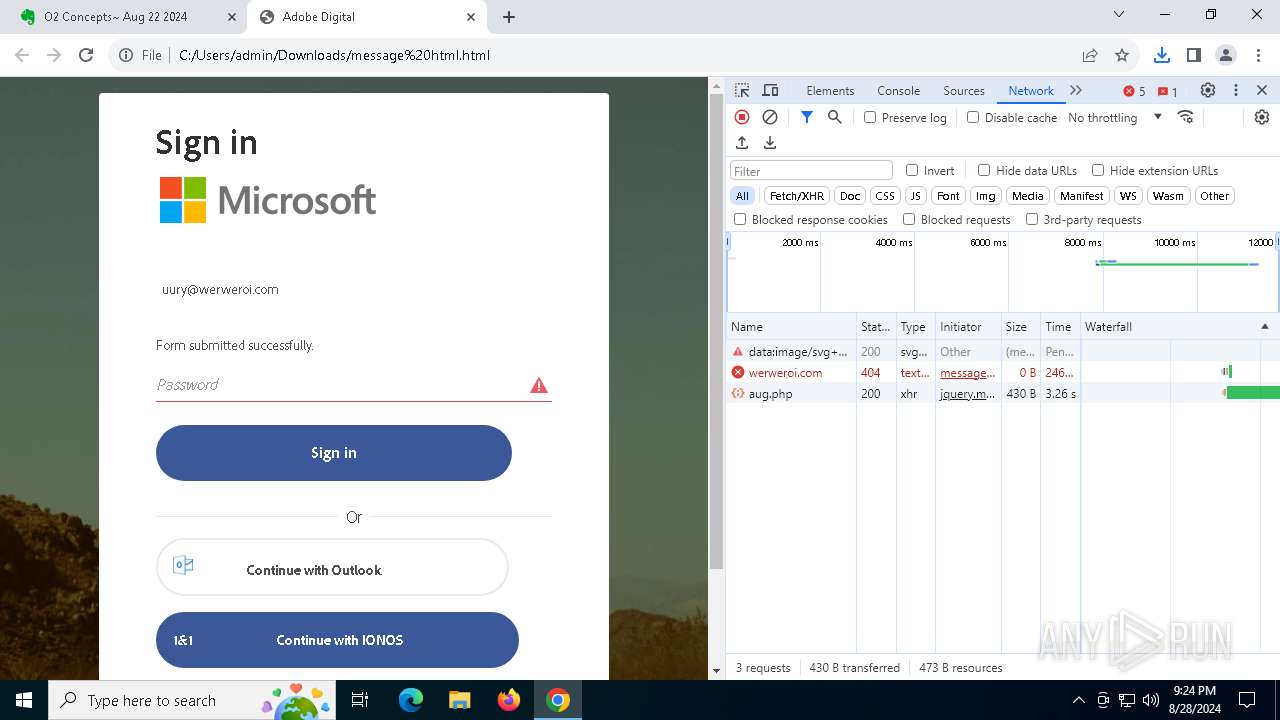Click the network timeline overview

tap(1003, 272)
